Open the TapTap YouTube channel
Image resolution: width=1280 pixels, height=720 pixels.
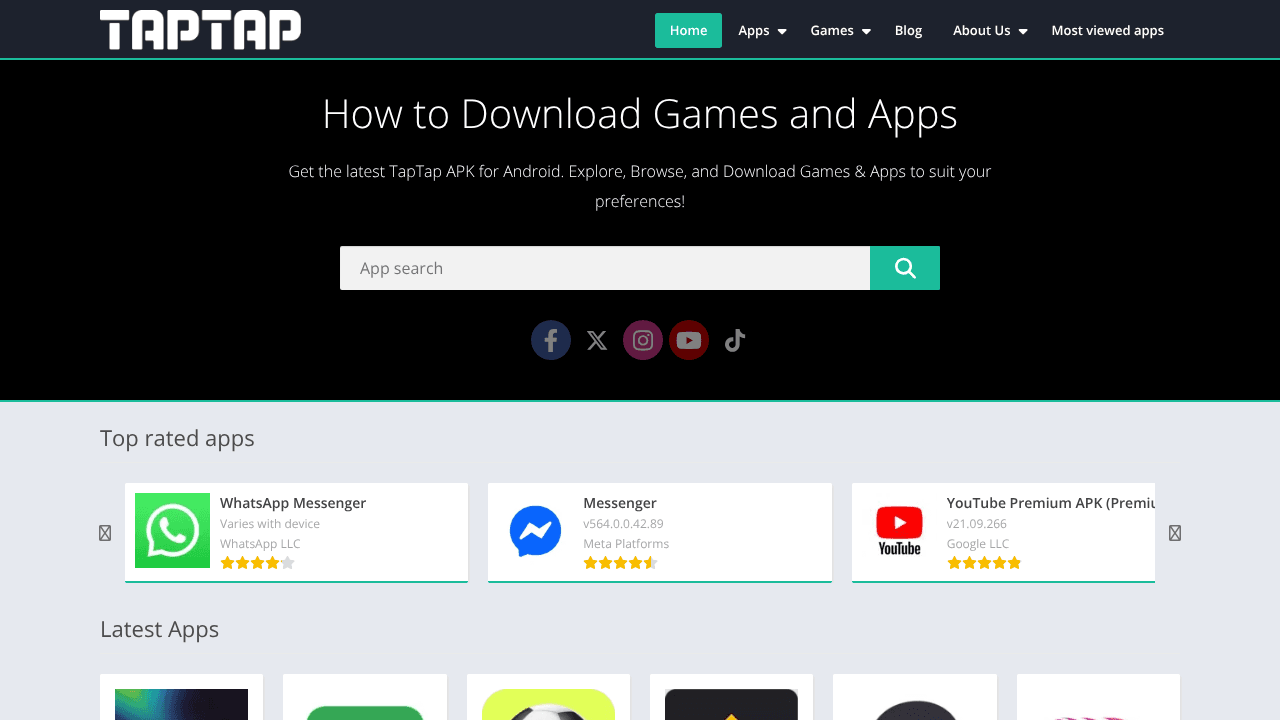tap(689, 340)
